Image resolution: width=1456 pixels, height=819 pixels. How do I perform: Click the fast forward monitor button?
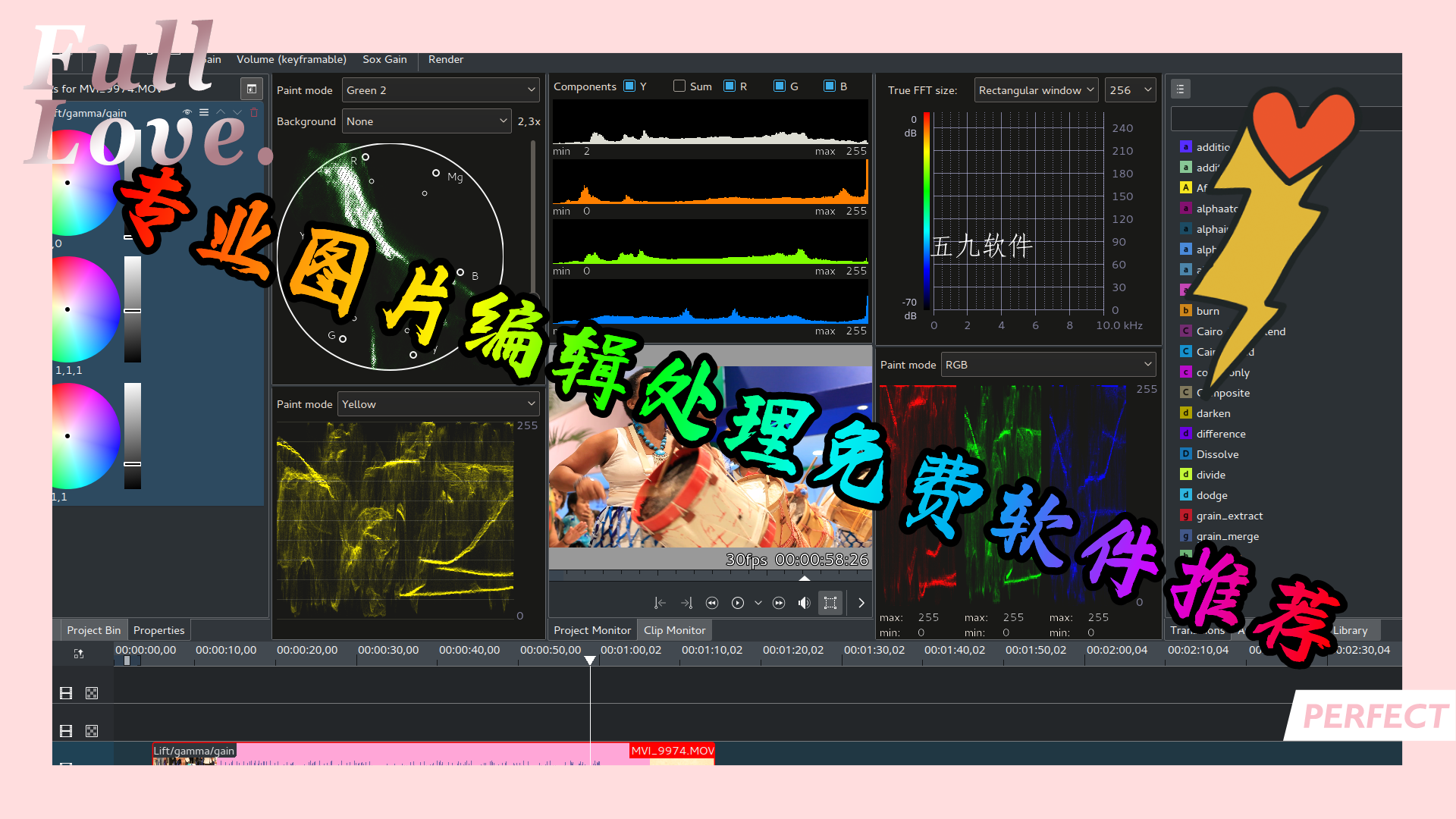pyautogui.click(x=779, y=603)
